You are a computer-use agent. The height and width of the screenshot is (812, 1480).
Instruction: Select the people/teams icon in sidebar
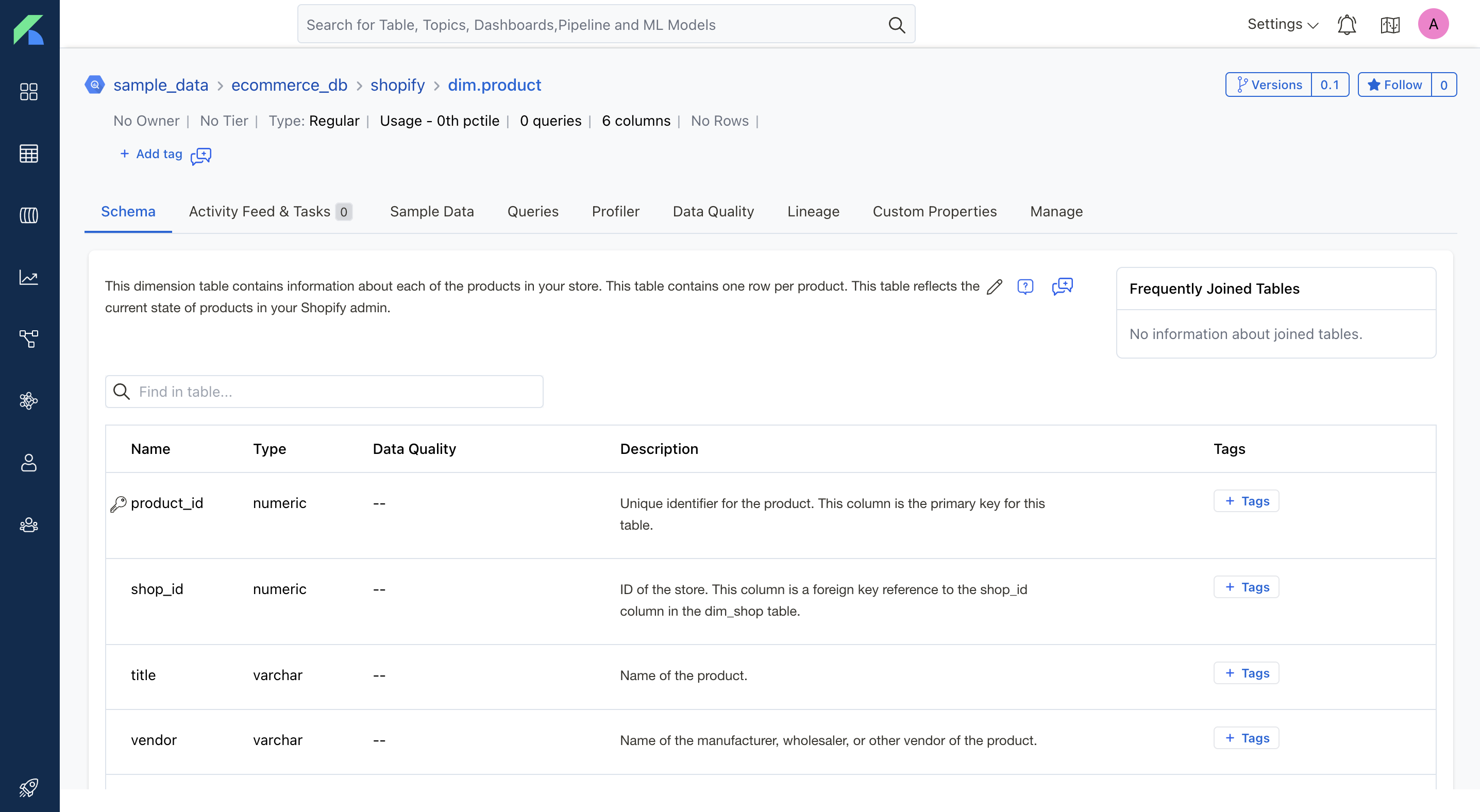coord(27,524)
